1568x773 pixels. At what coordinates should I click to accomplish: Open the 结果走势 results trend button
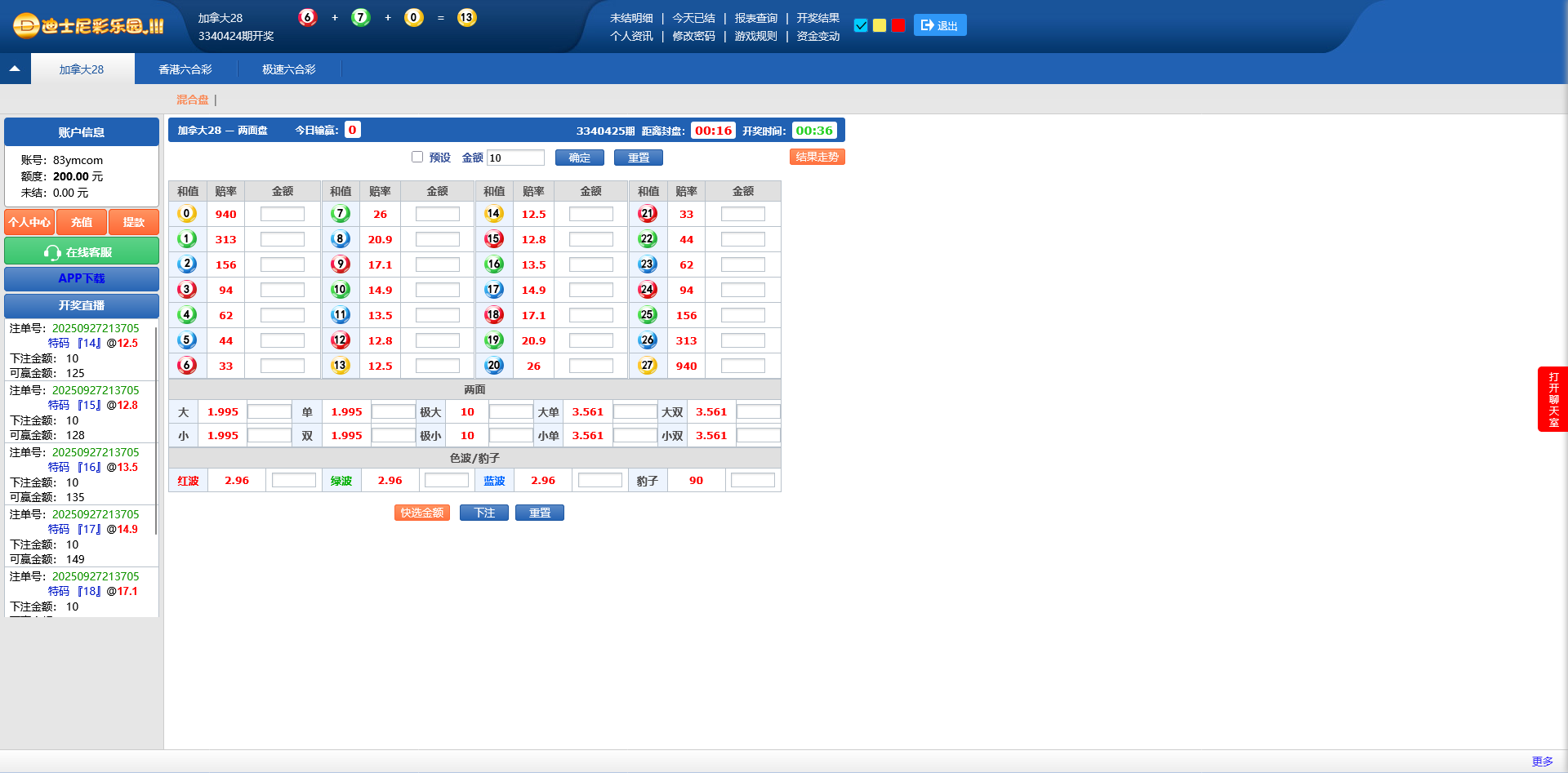coord(817,157)
